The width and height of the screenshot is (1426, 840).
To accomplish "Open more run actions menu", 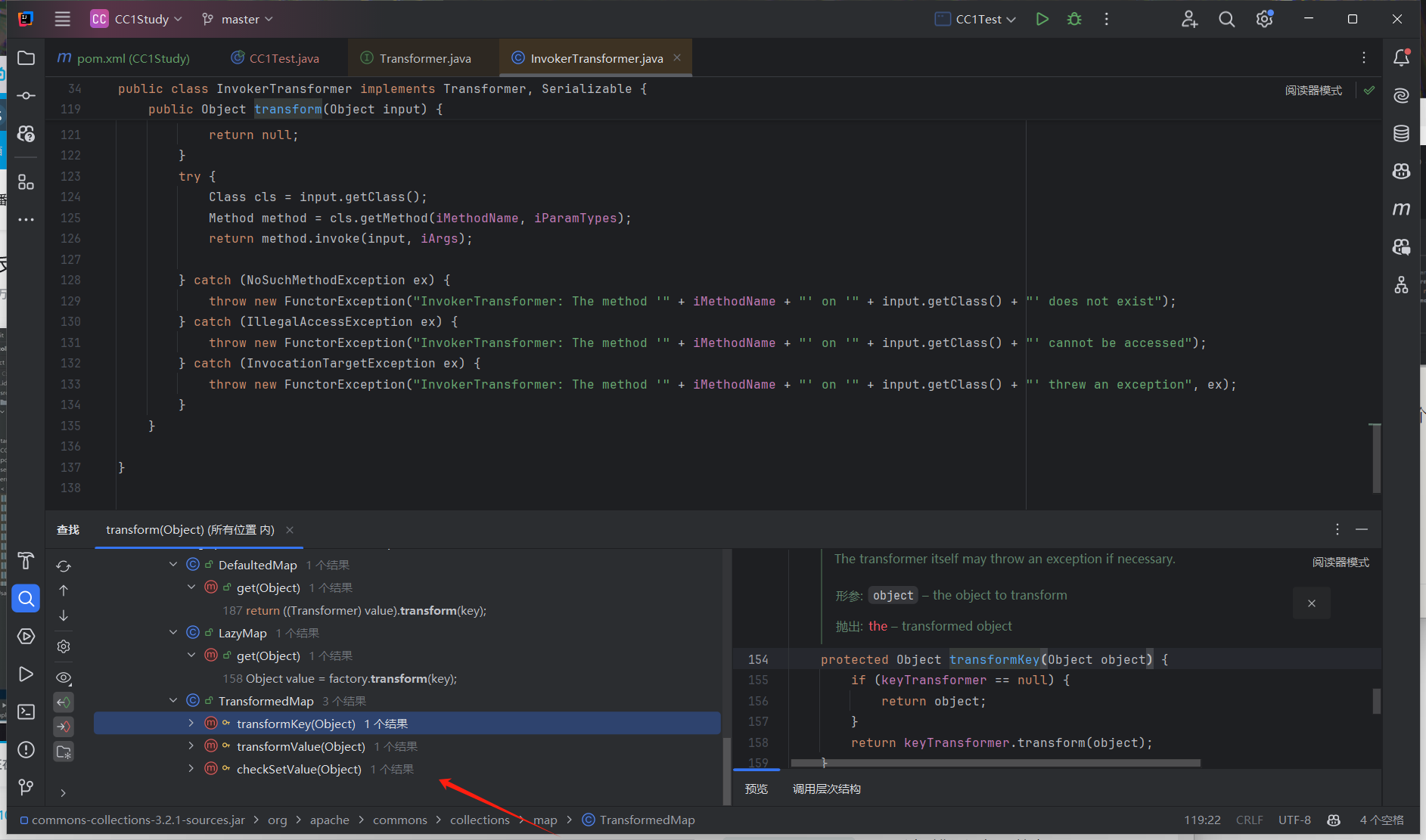I will tap(1106, 19).
